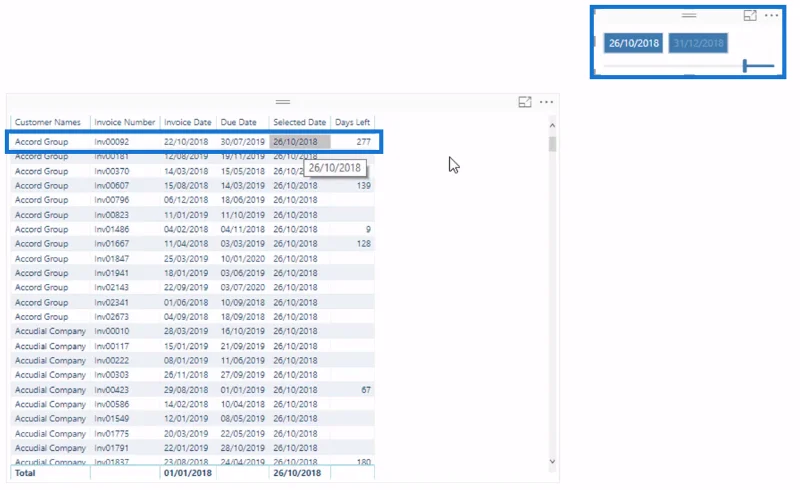This screenshot has height=490, width=800.
Task: Select invoice number Inv00823 cell
Action: pyautogui.click(x=111, y=215)
